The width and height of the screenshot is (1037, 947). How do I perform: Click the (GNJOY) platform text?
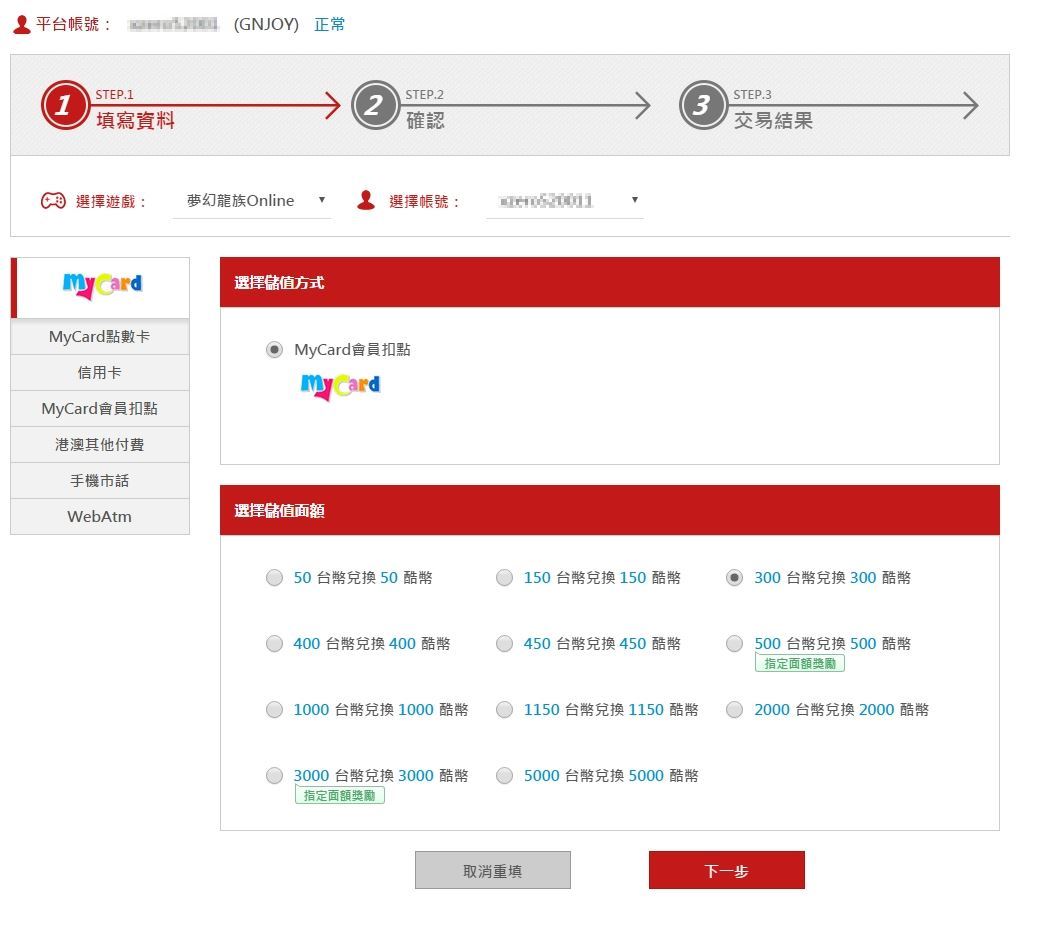point(266,24)
